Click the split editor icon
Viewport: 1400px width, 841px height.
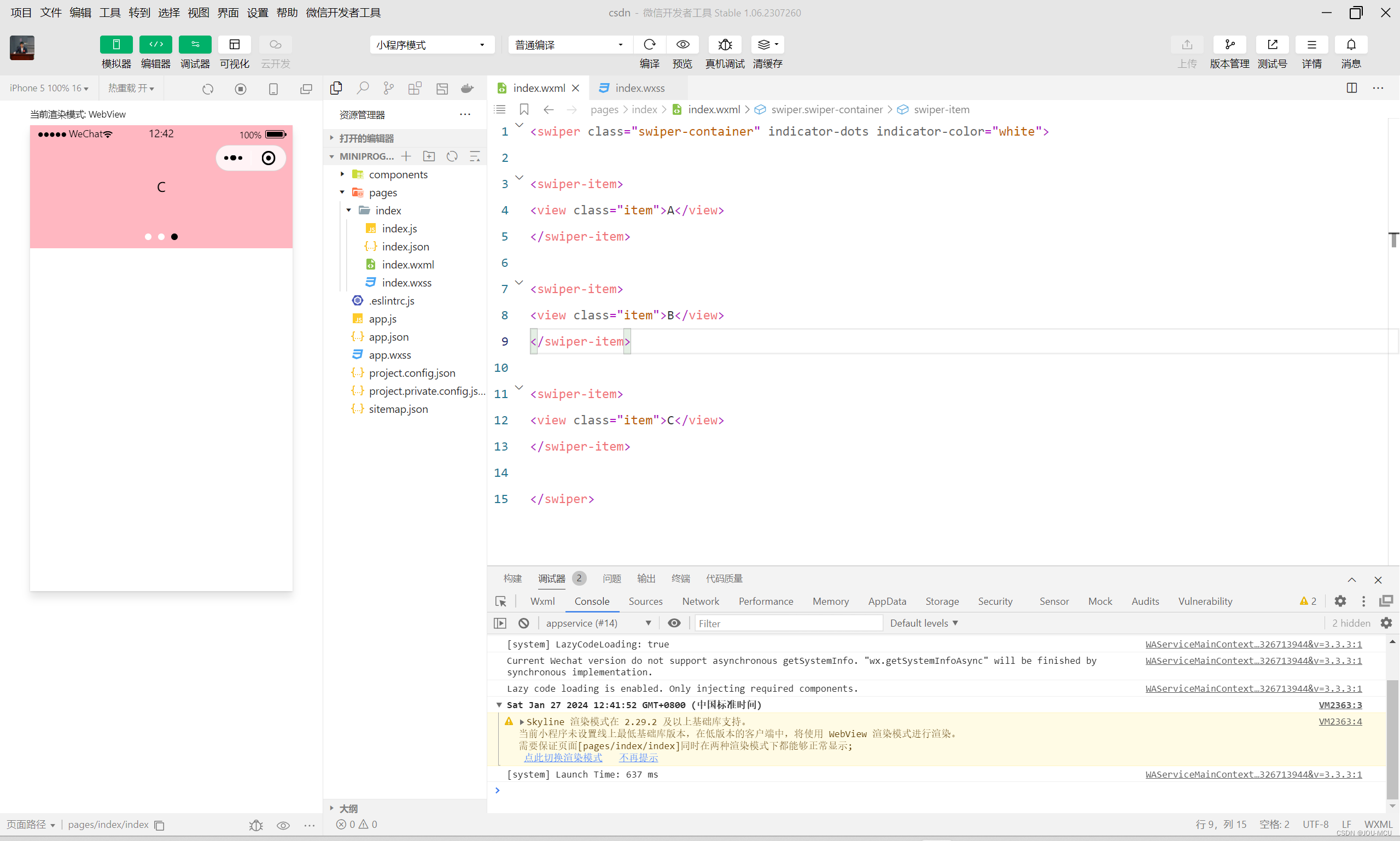click(1352, 88)
